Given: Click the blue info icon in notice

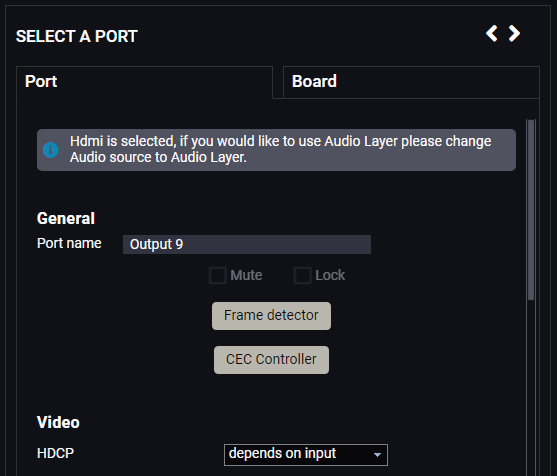Looking at the screenshot, I should pos(51,150).
